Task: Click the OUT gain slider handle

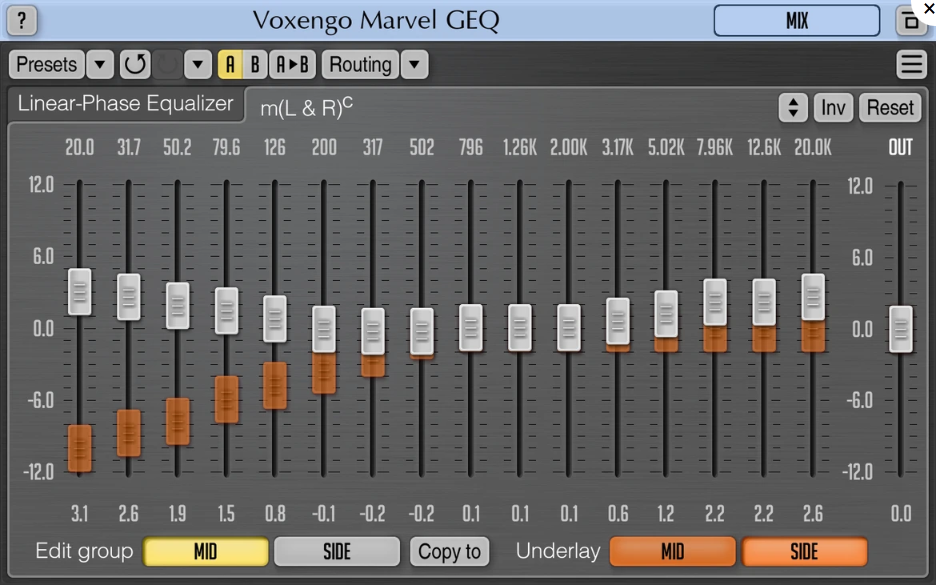Action: [x=900, y=329]
